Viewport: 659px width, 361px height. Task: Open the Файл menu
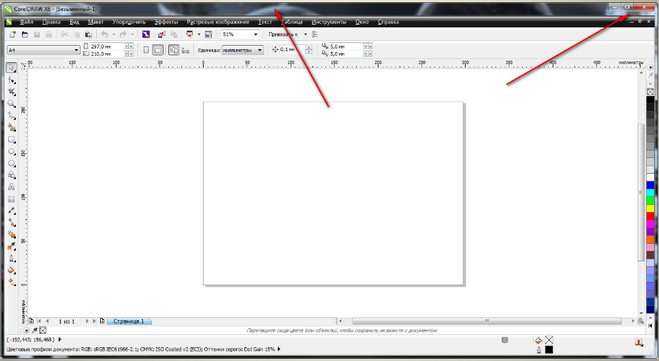(x=26, y=22)
